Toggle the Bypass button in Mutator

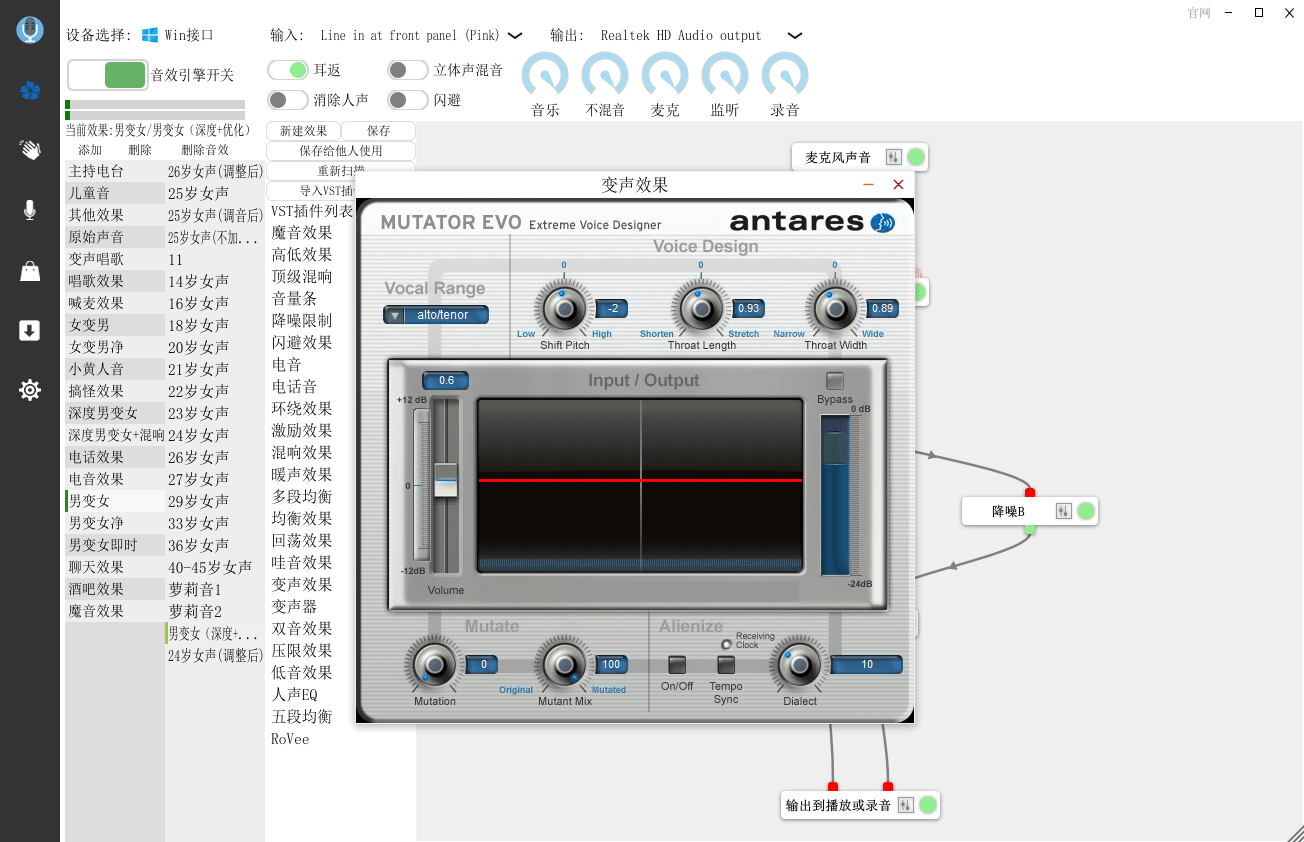click(x=835, y=381)
